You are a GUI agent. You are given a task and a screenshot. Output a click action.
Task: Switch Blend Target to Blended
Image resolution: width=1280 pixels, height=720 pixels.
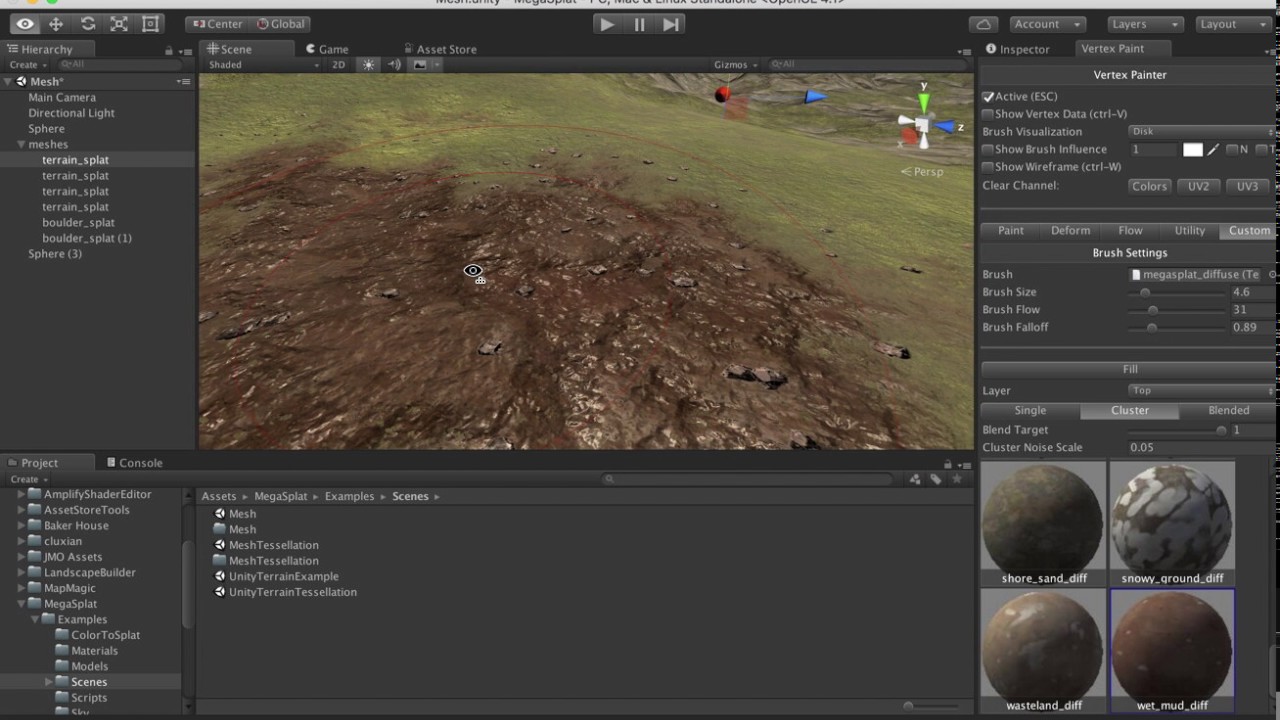[1228, 410]
